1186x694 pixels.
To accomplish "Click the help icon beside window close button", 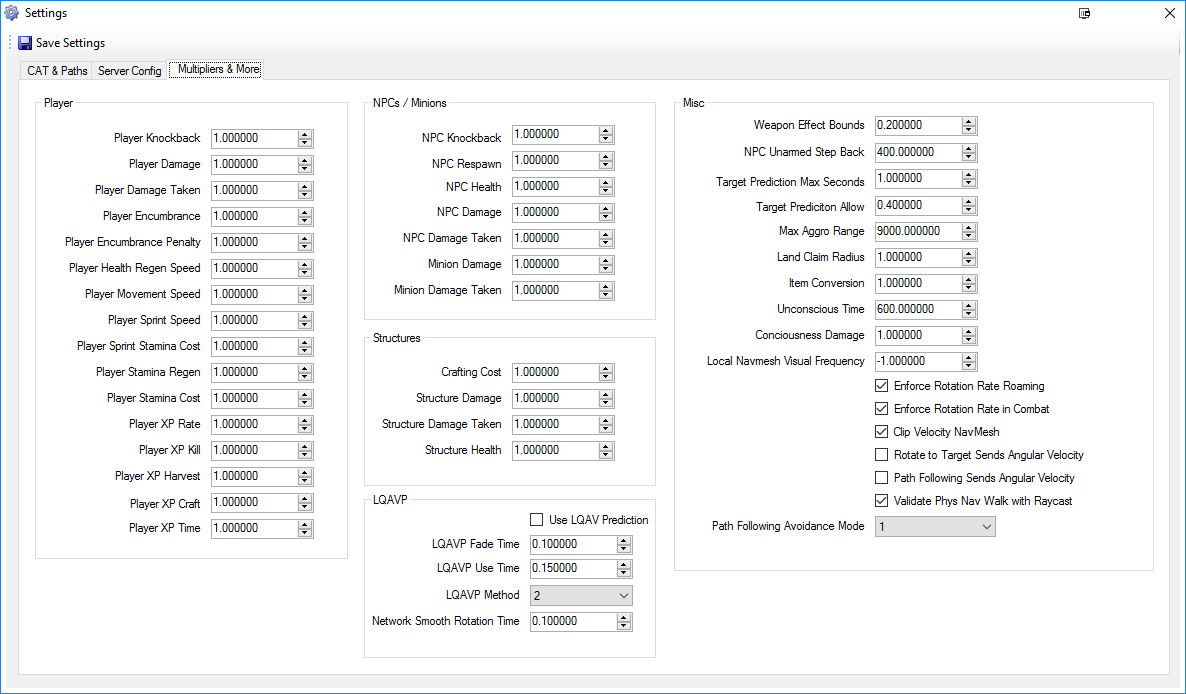I will coord(1084,14).
